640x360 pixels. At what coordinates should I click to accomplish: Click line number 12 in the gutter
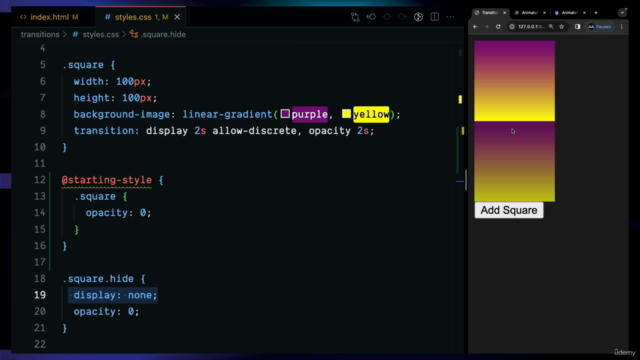[40, 180]
